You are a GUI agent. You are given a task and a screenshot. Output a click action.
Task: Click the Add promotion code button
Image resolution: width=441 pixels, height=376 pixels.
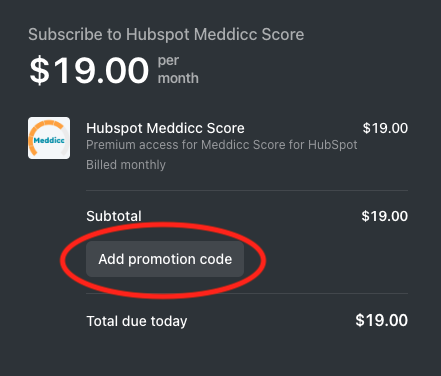[x=165, y=259]
